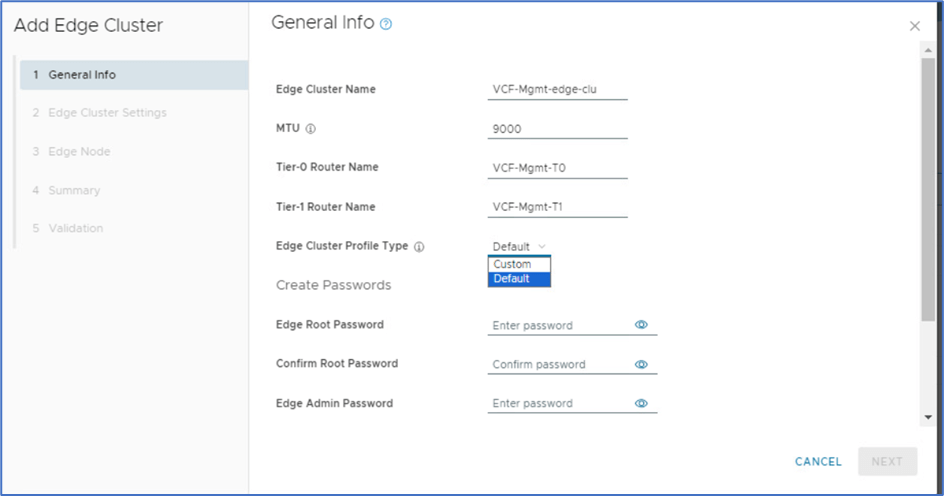Click the General Info help icon

click(386, 24)
